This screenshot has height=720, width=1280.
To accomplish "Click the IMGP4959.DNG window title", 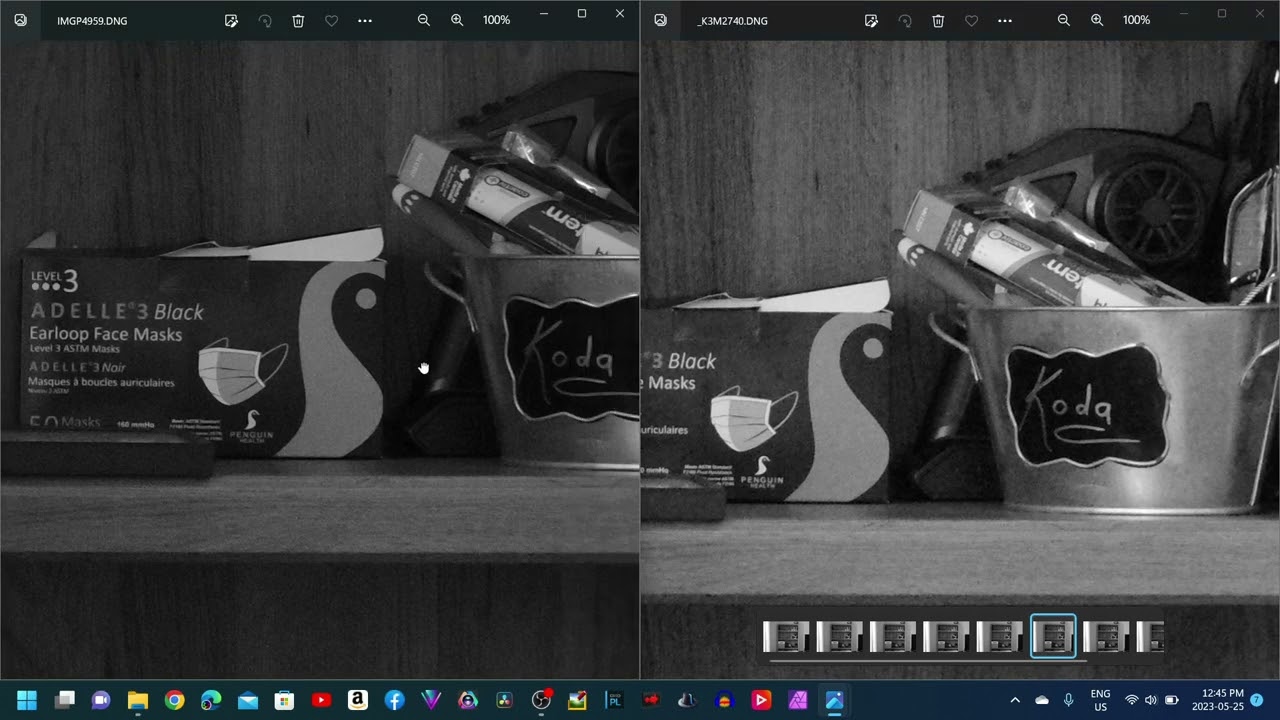I will 92,21.
